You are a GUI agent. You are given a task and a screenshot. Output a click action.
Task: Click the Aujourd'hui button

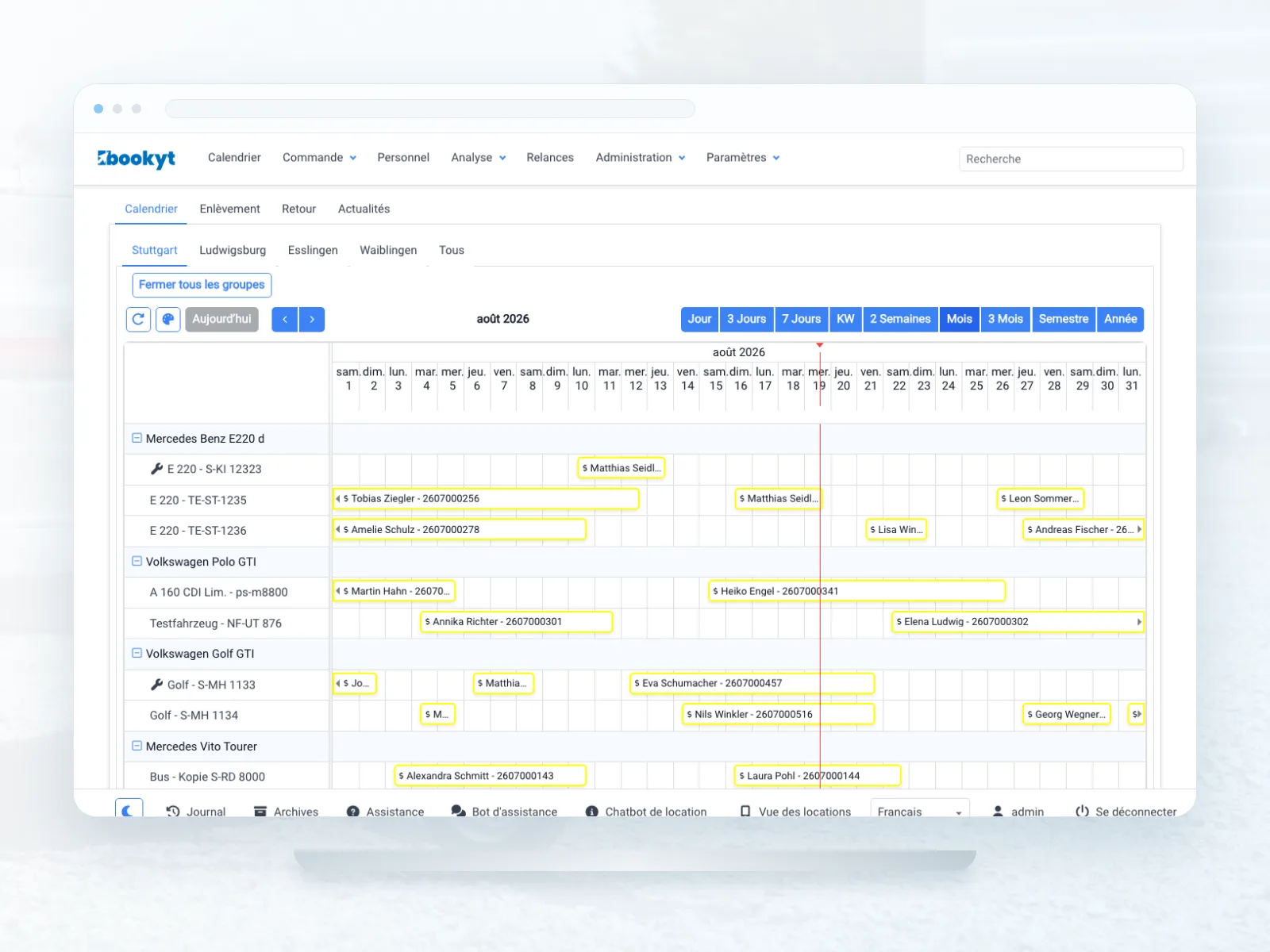[221, 319]
